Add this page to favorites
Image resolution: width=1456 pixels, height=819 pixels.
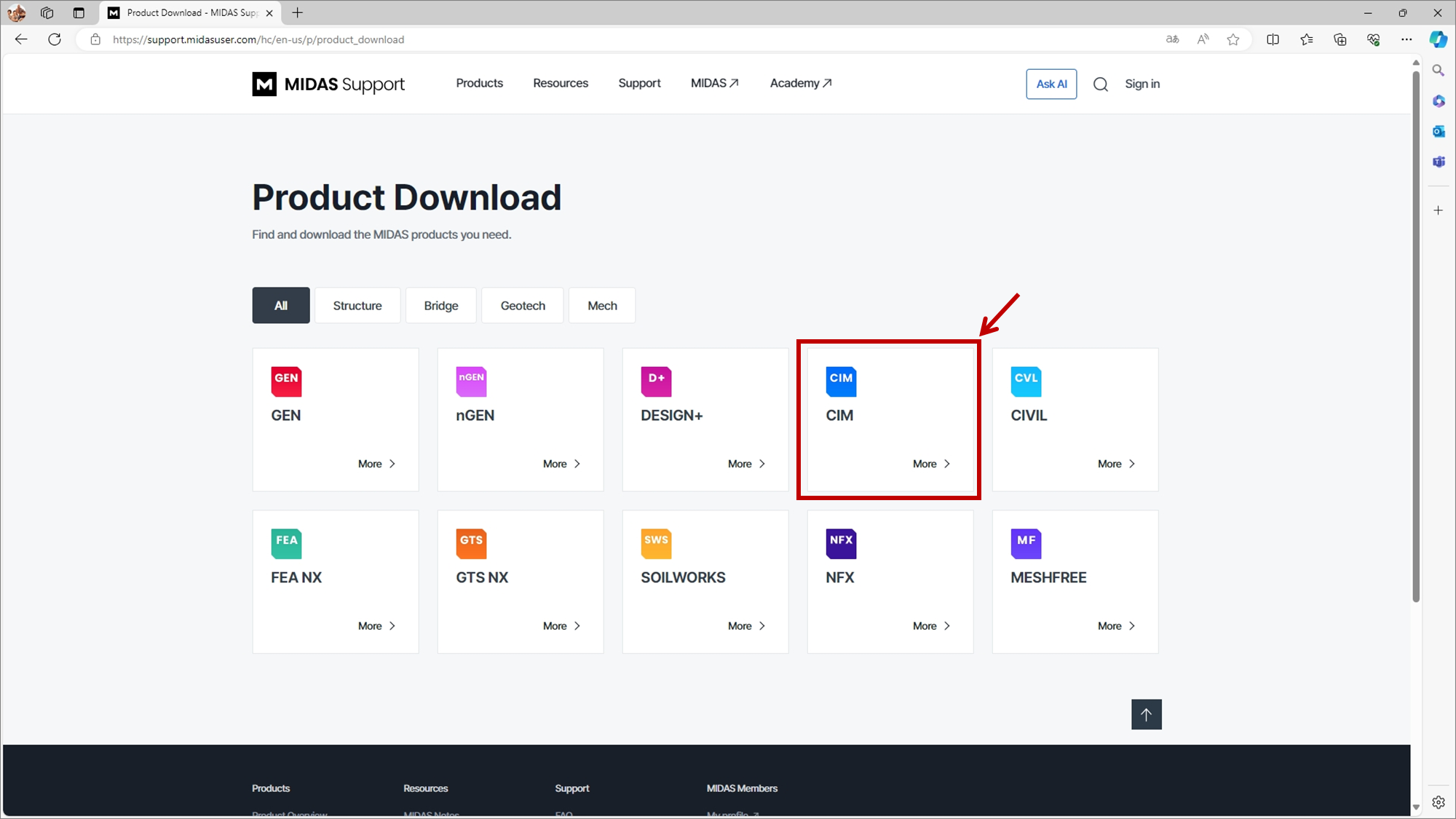1233,39
